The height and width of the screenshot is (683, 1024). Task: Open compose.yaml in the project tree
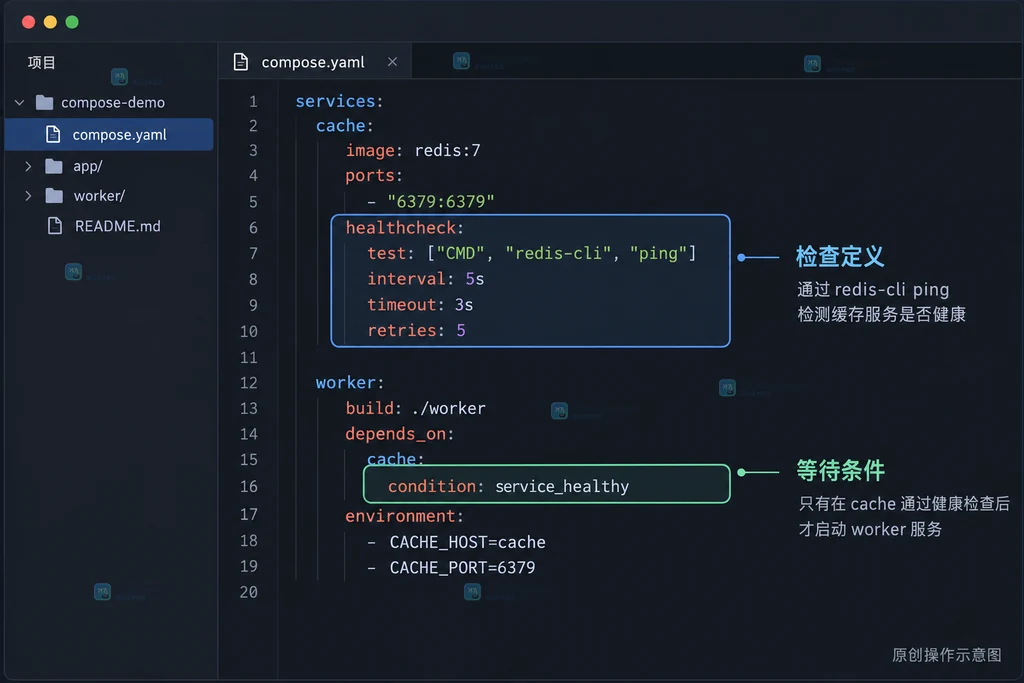tap(109, 135)
